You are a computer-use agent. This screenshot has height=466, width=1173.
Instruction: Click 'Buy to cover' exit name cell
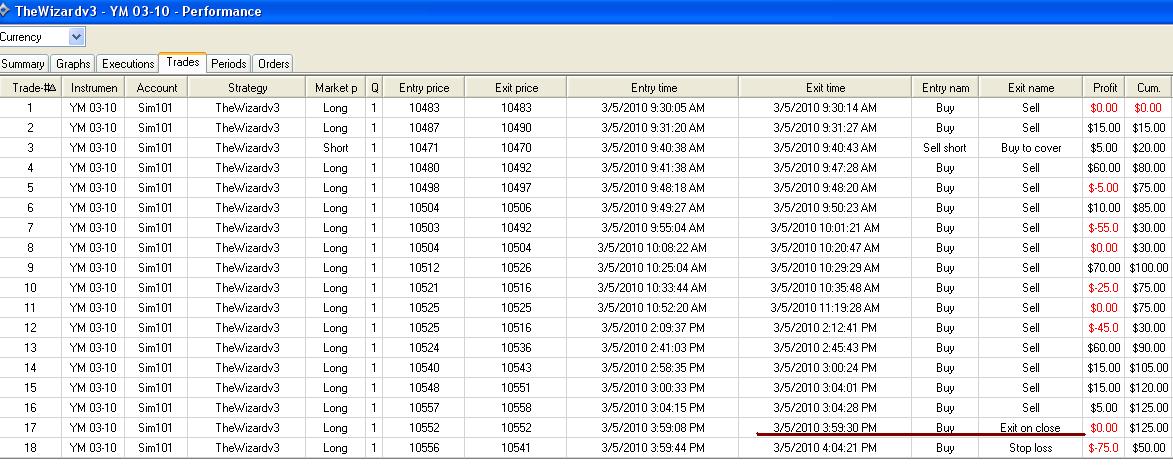click(x=1031, y=148)
